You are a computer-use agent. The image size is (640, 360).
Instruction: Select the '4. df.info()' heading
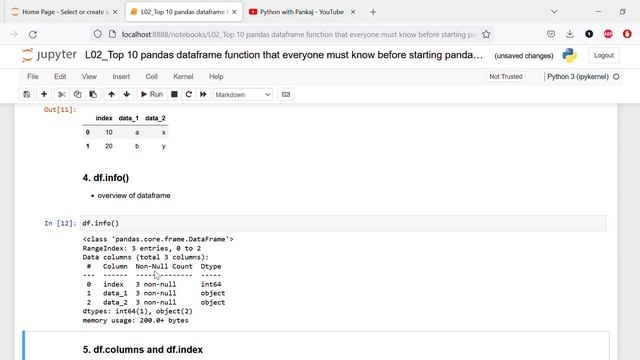(106, 178)
